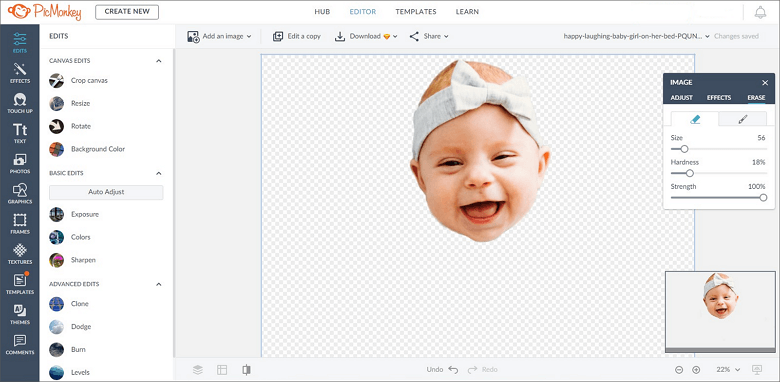The image size is (780, 382).
Task: Select the eraser mode tab
Action: coord(694,119)
